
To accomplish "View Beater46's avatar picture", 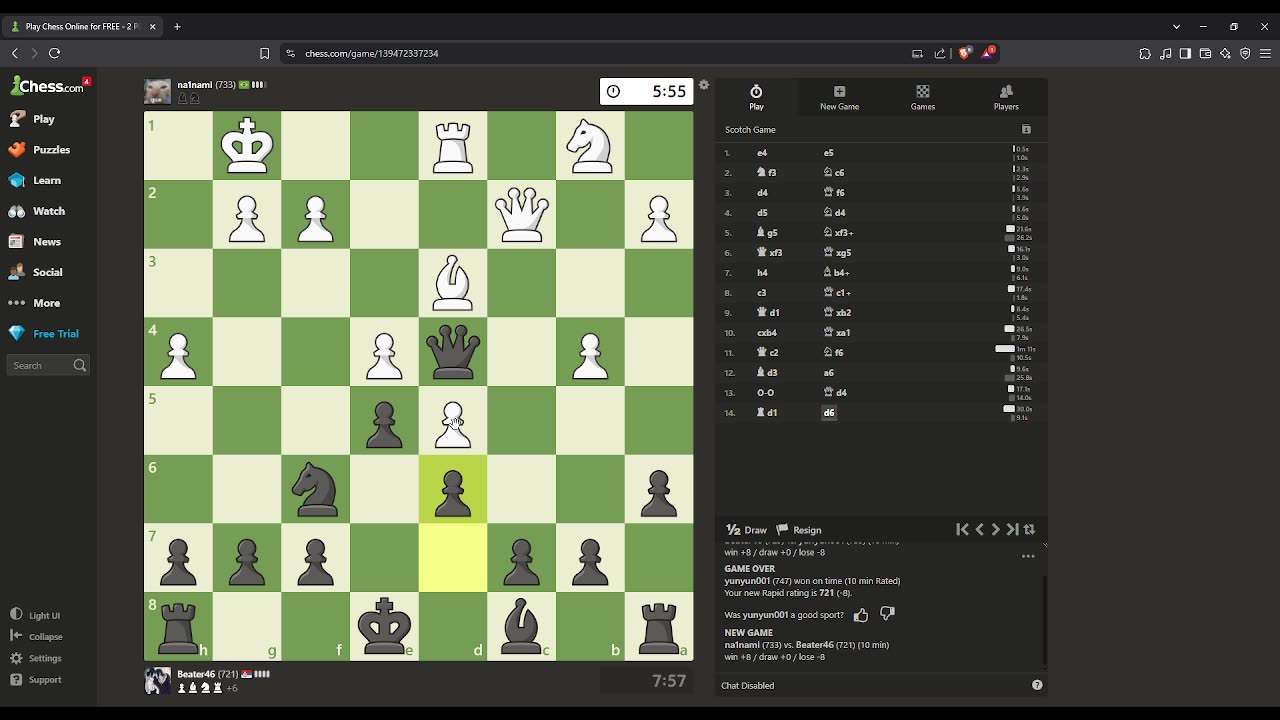I will tap(157, 681).
